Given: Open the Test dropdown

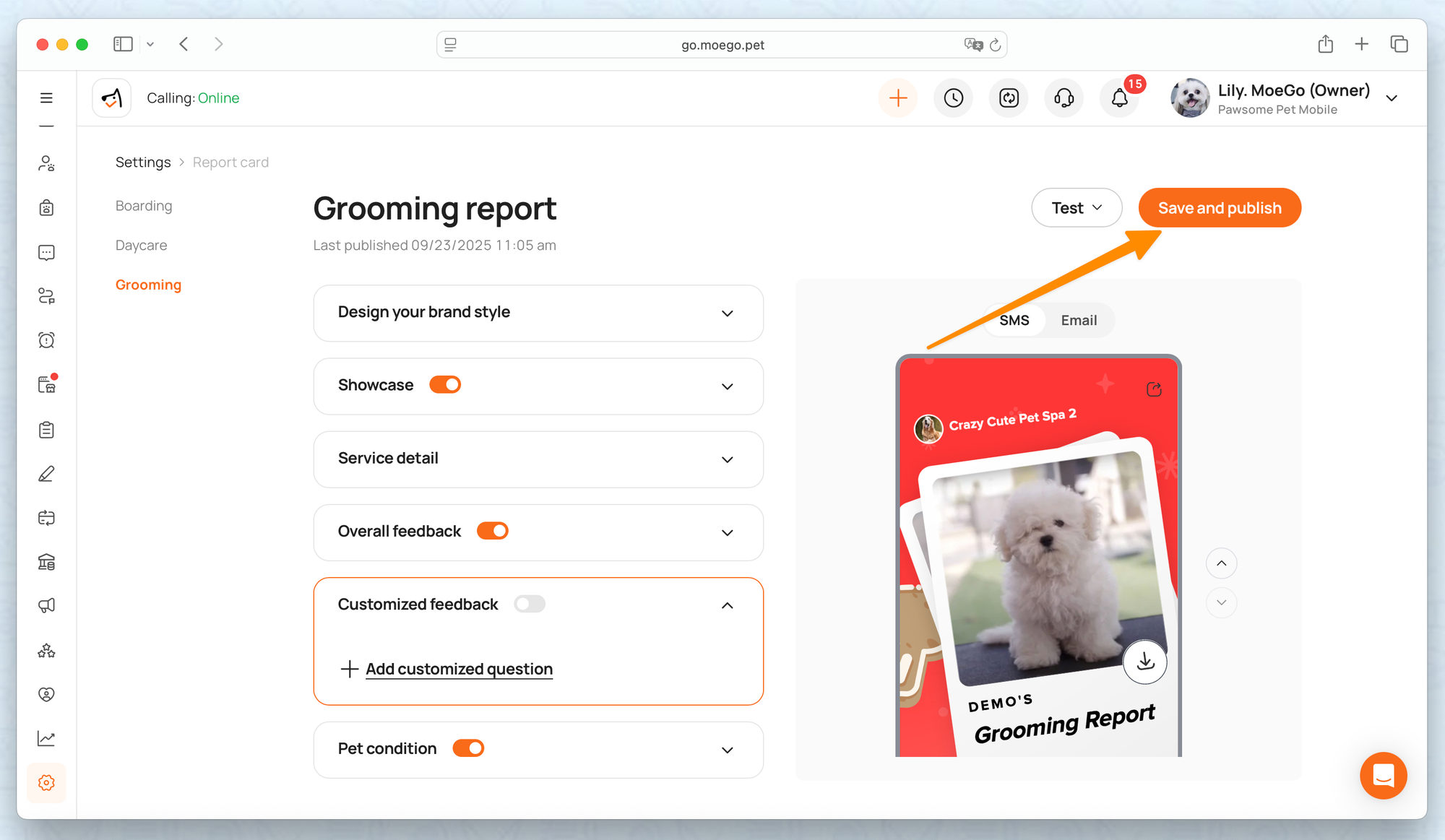Looking at the screenshot, I should point(1077,208).
